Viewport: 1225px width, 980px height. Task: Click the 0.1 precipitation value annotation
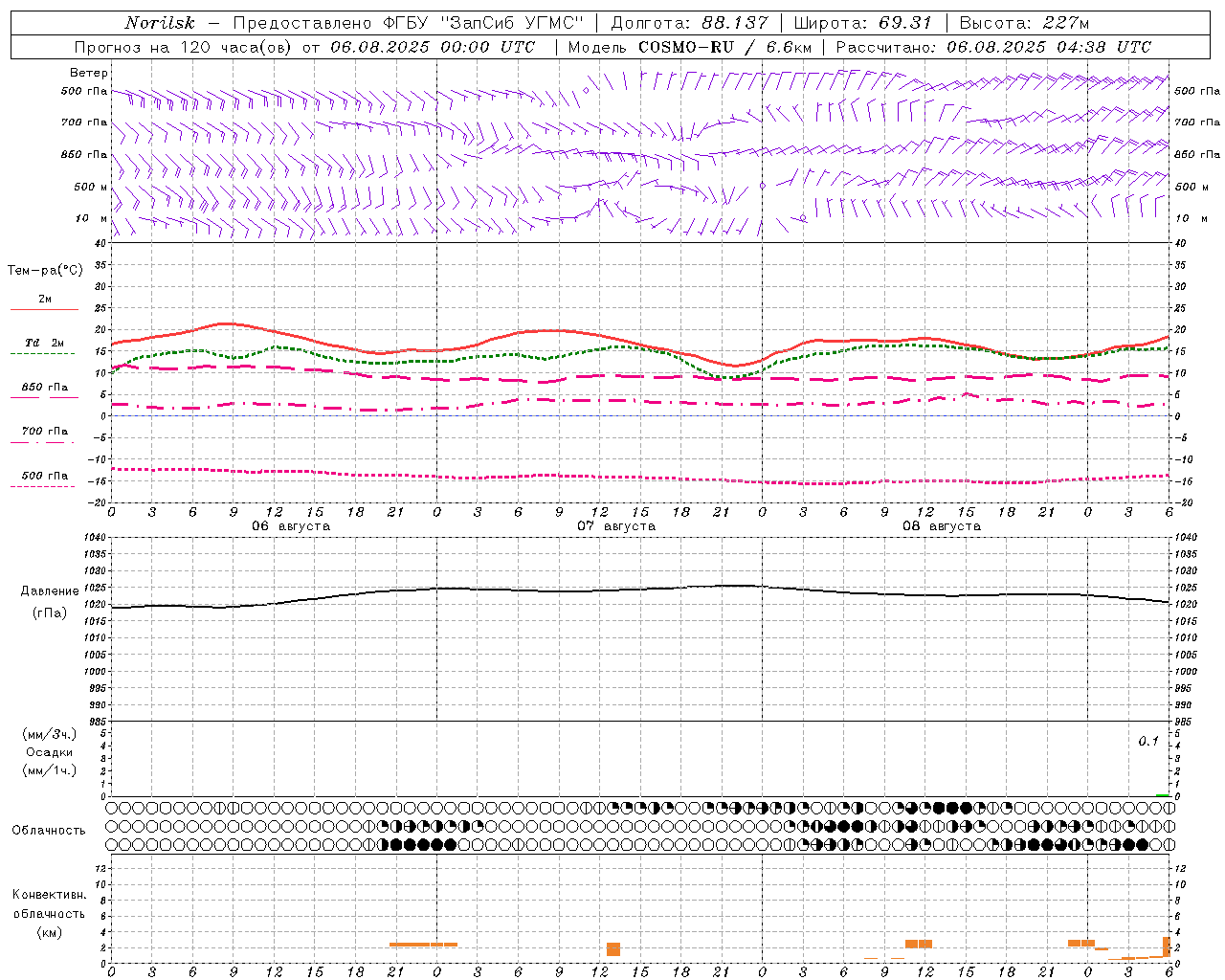[x=1148, y=742]
